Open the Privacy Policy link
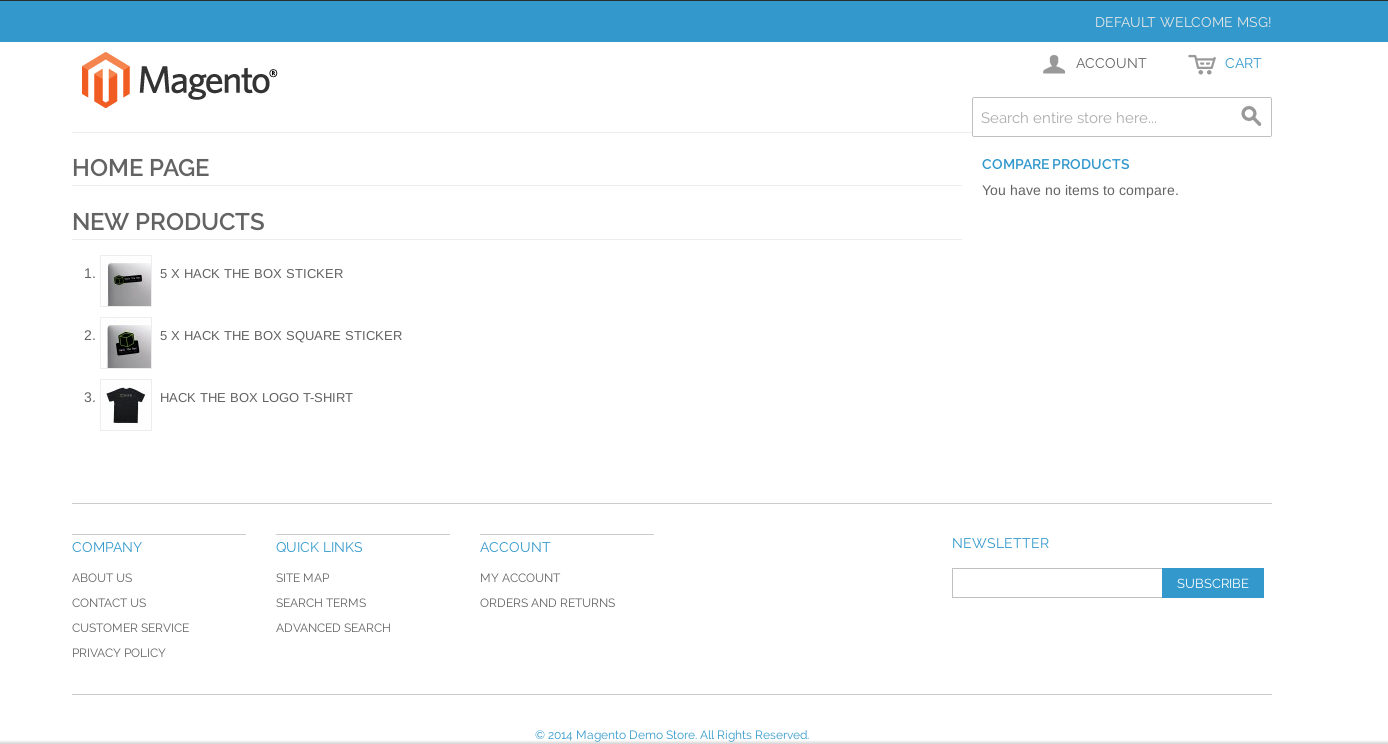This screenshot has width=1388, height=744. (119, 653)
